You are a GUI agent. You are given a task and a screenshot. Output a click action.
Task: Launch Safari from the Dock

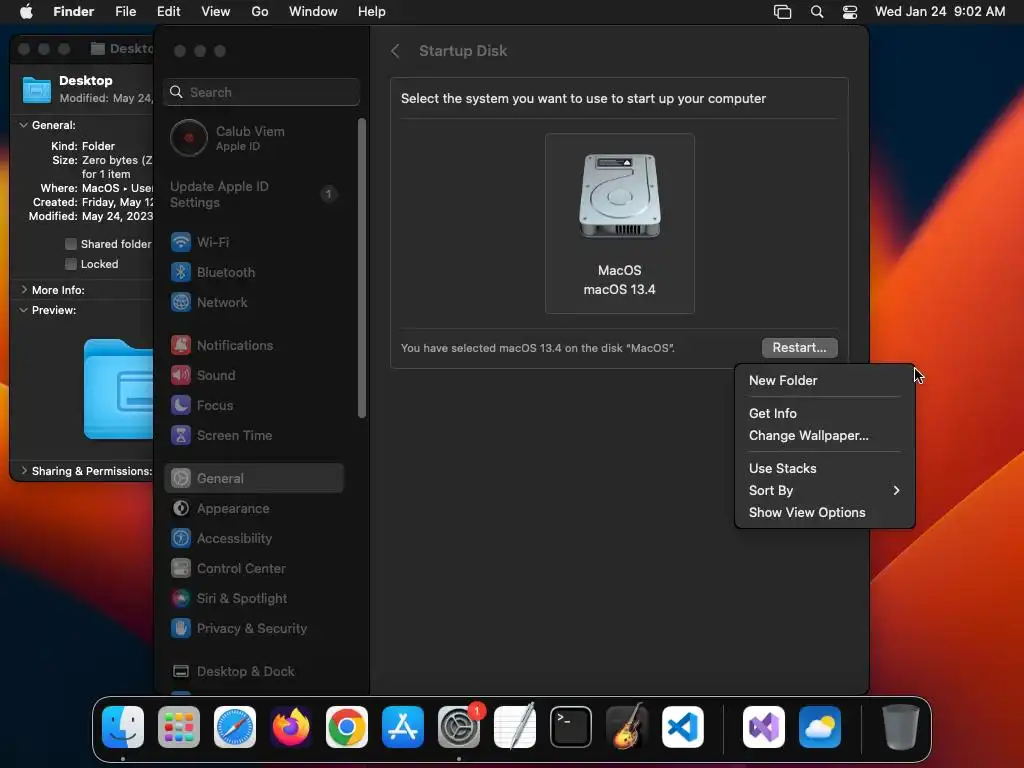(235, 727)
